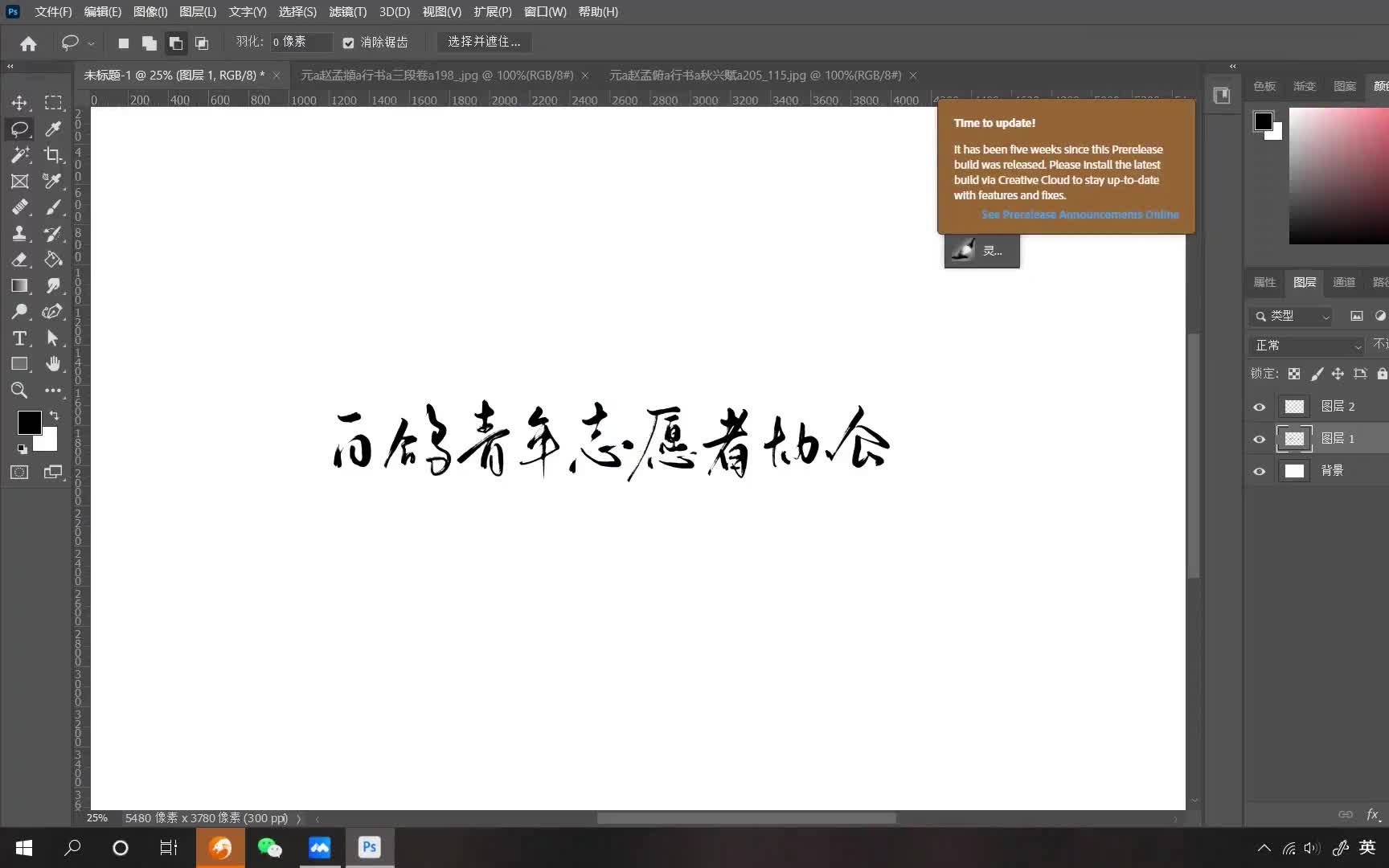
Task: Open the 滤镜(T) menu
Action: click(x=348, y=12)
